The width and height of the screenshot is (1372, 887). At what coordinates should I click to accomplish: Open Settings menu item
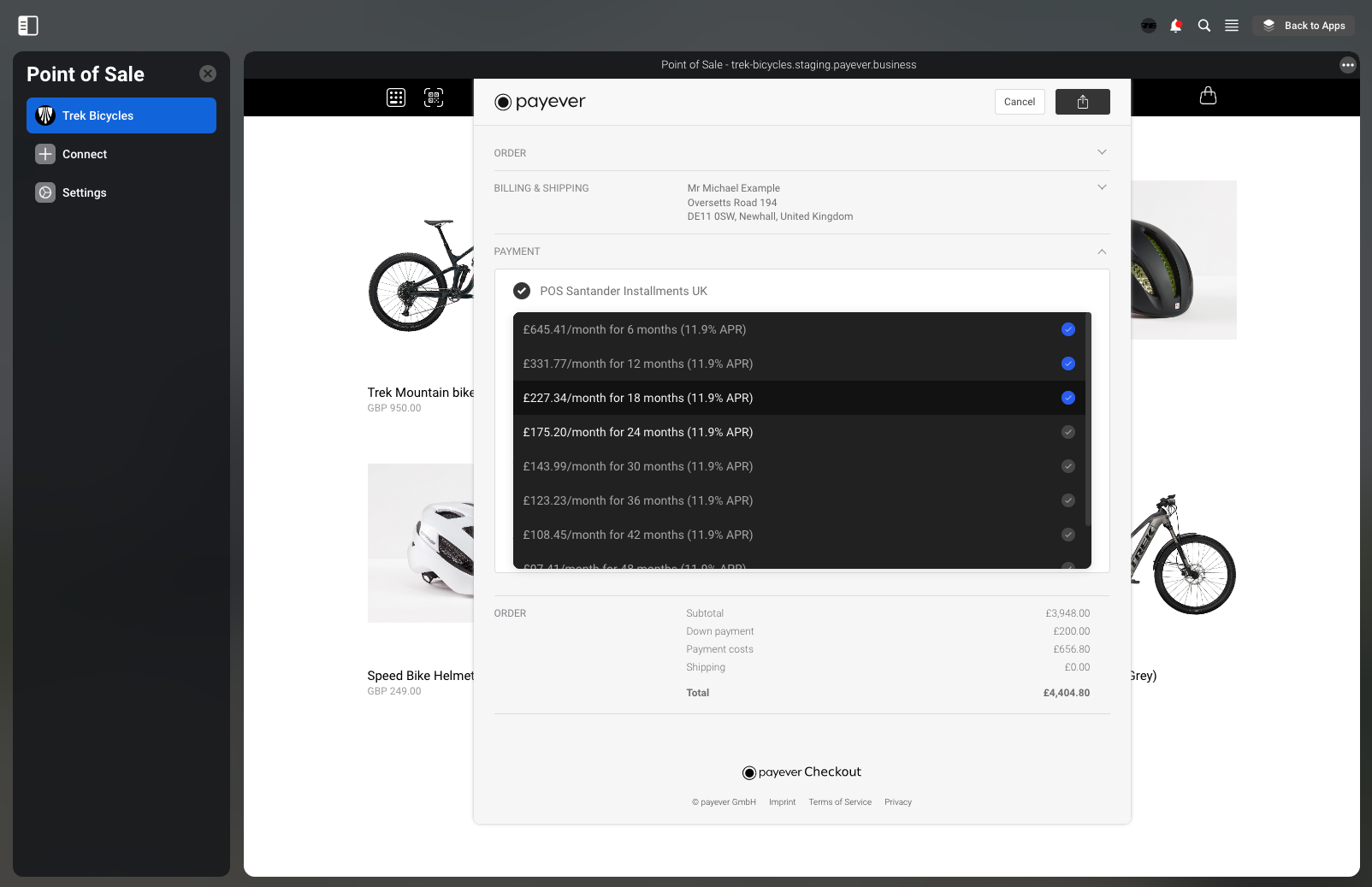tap(121, 192)
